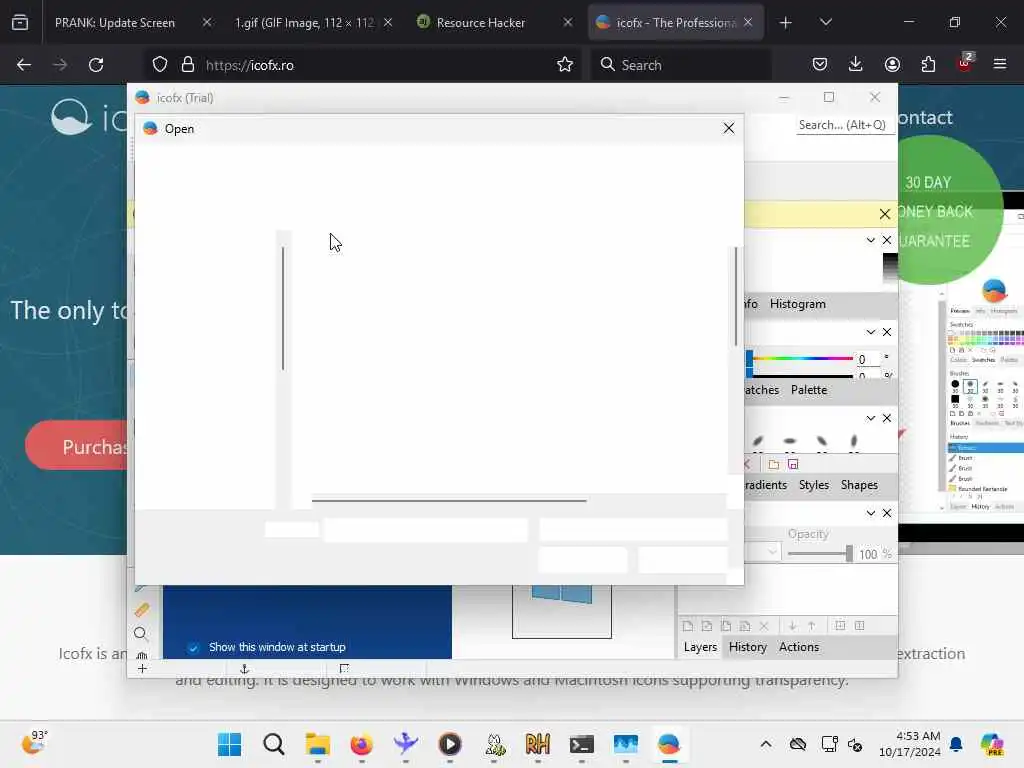Switch to the Palette tab
This screenshot has height=768, width=1024.
(x=808, y=390)
